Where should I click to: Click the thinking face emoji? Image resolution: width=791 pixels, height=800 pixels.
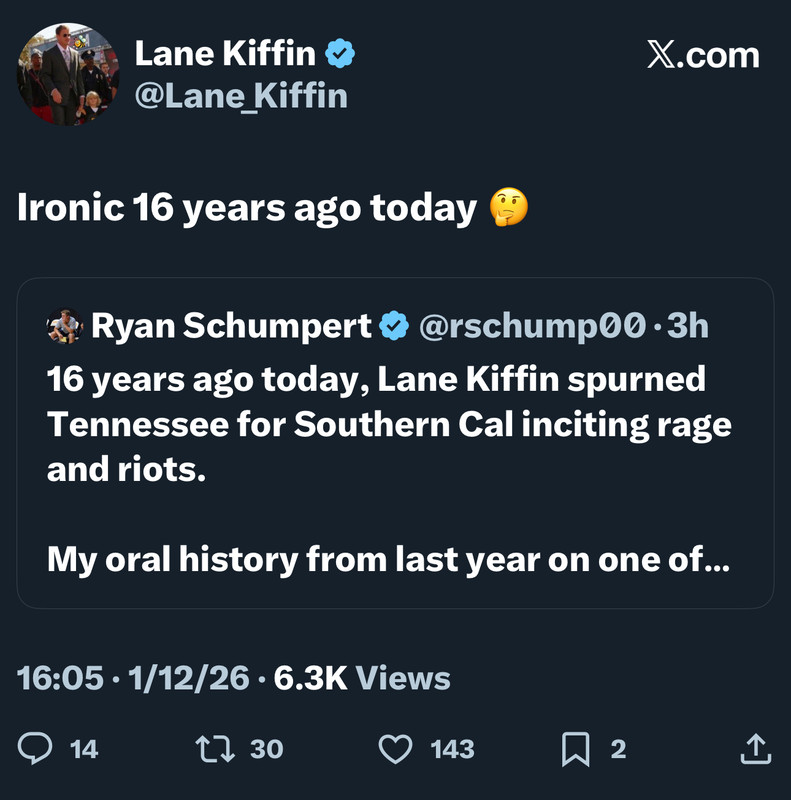point(508,208)
